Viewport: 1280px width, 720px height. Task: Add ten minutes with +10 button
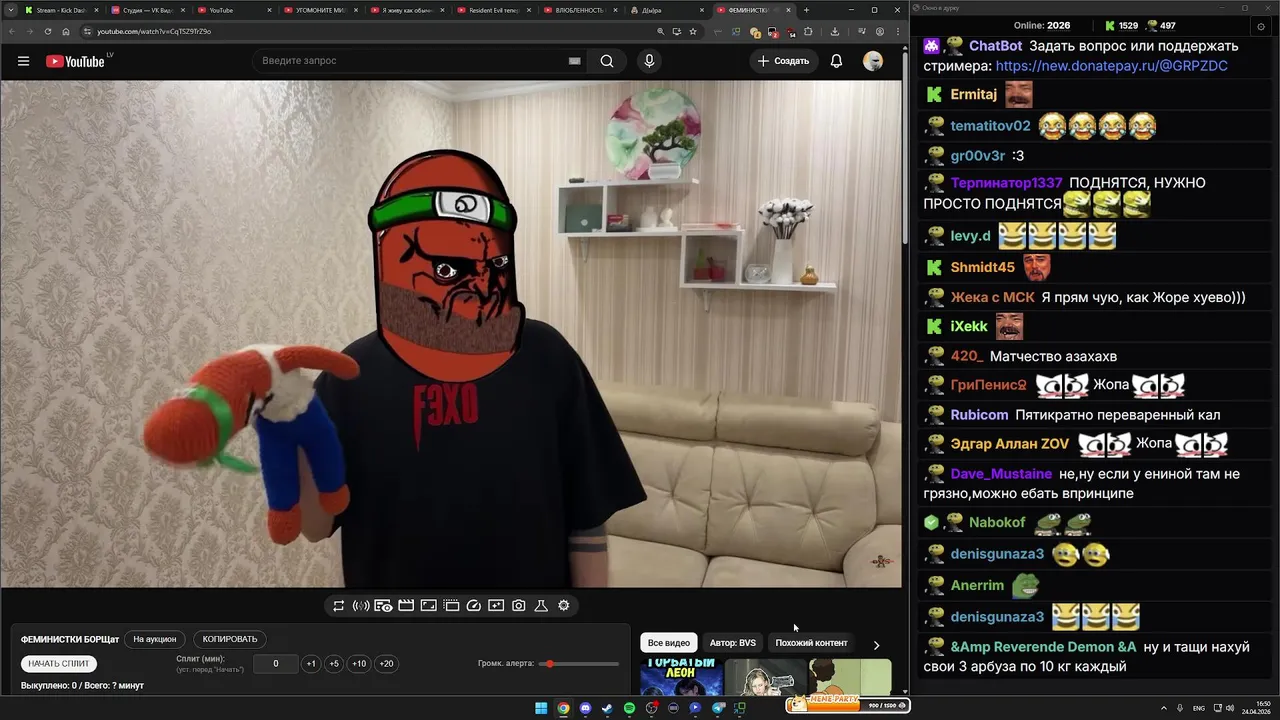(359, 663)
